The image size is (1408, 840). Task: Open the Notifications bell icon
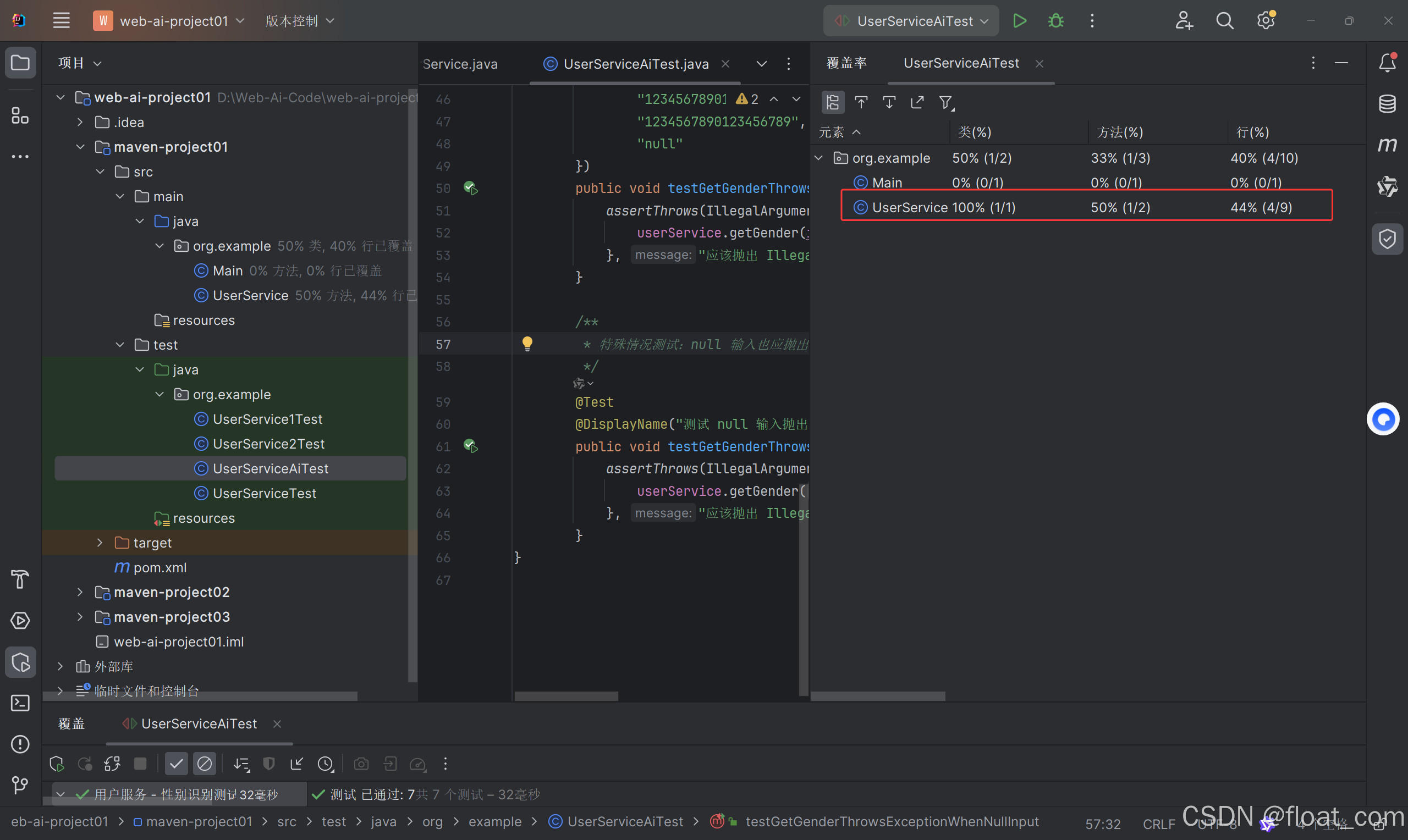[1387, 63]
